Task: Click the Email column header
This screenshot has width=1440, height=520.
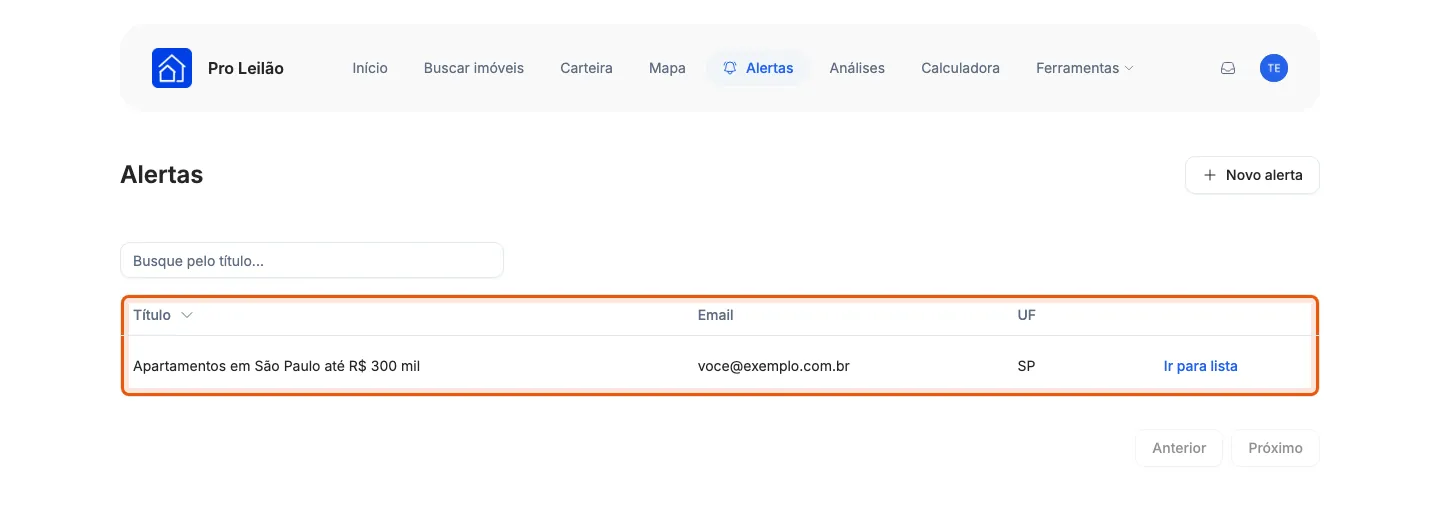Action: [x=716, y=315]
